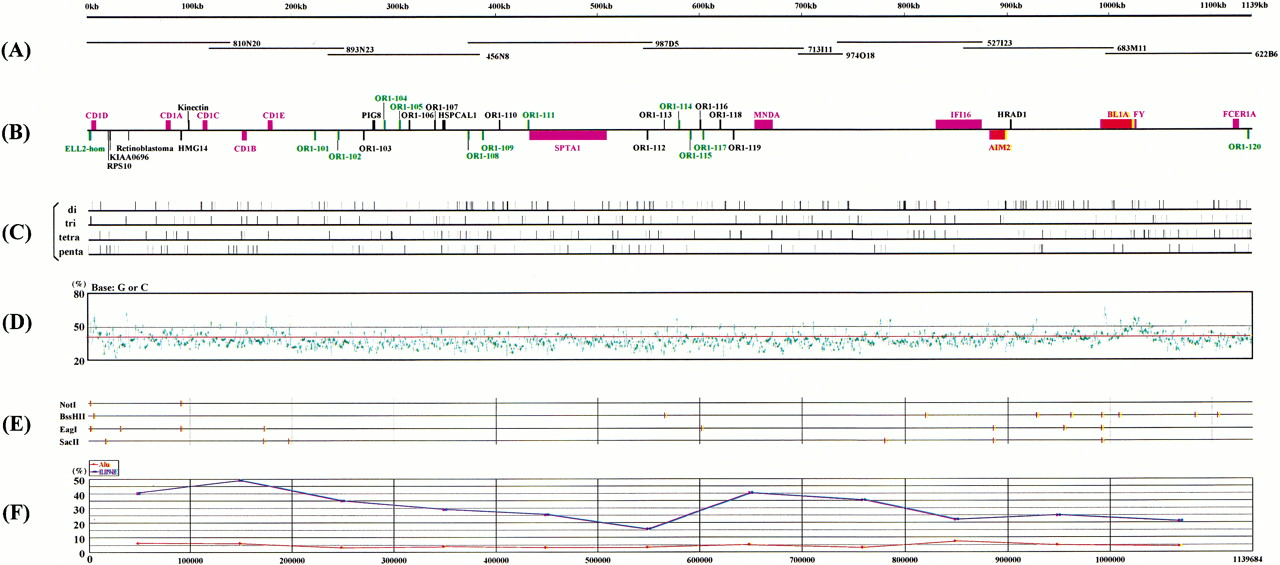Click the Alu legend entry
1280x565 pixels.
104,463
